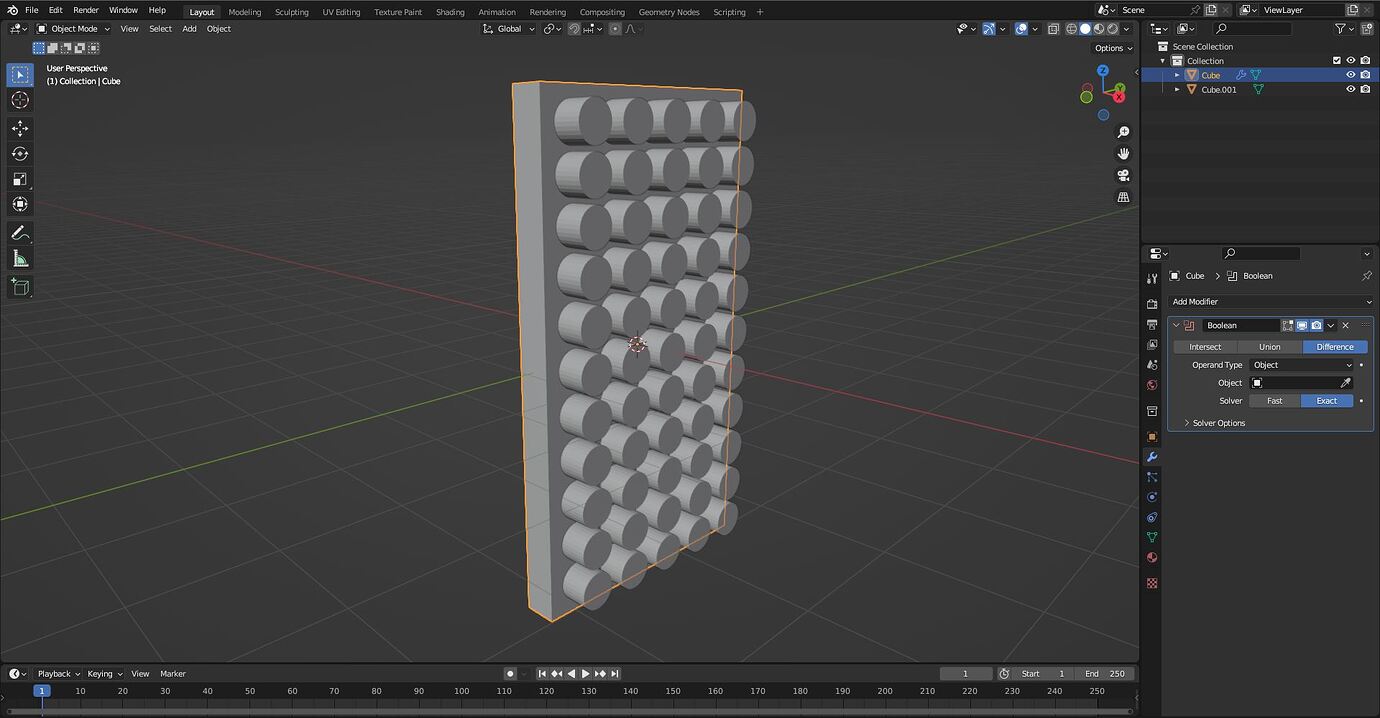Uncheck the Collection exclude checkbox

click(x=1336, y=61)
